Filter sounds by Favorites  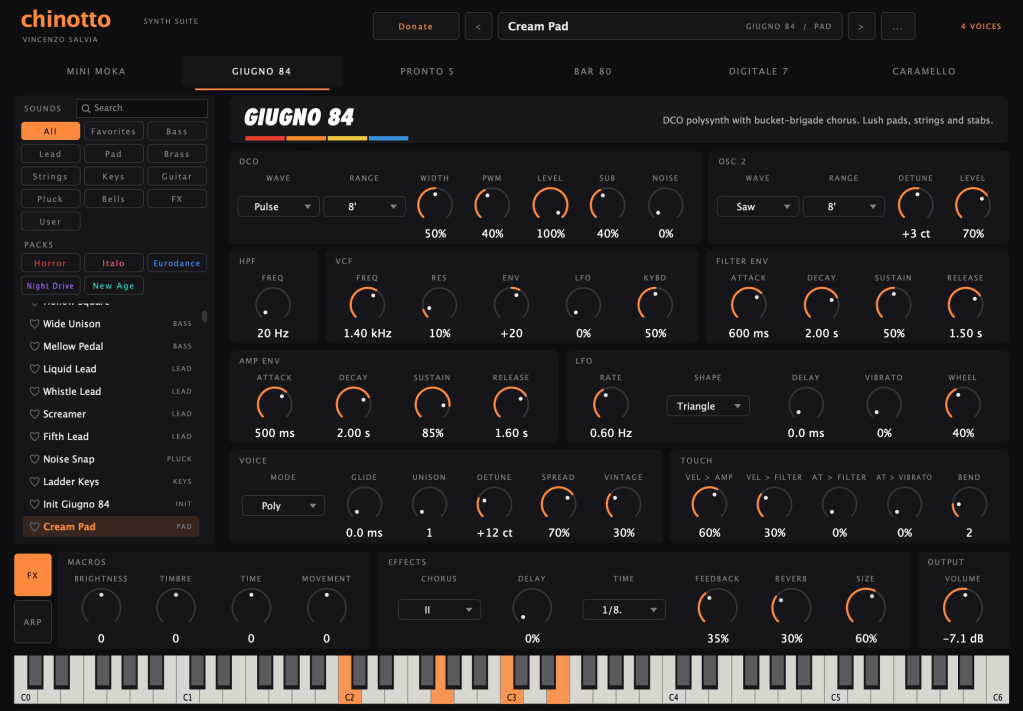[114, 131]
